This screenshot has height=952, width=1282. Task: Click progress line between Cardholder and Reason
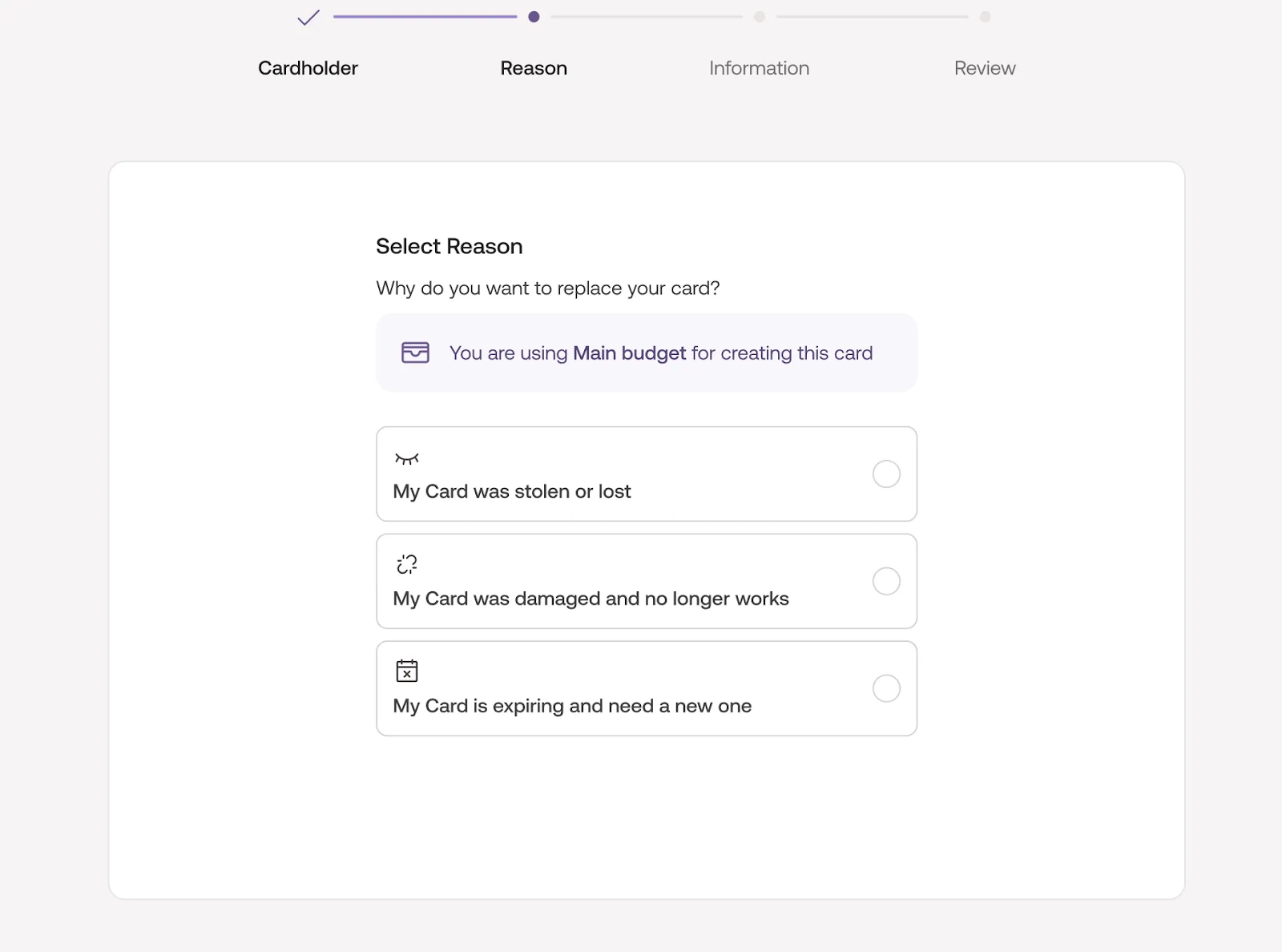pos(425,17)
